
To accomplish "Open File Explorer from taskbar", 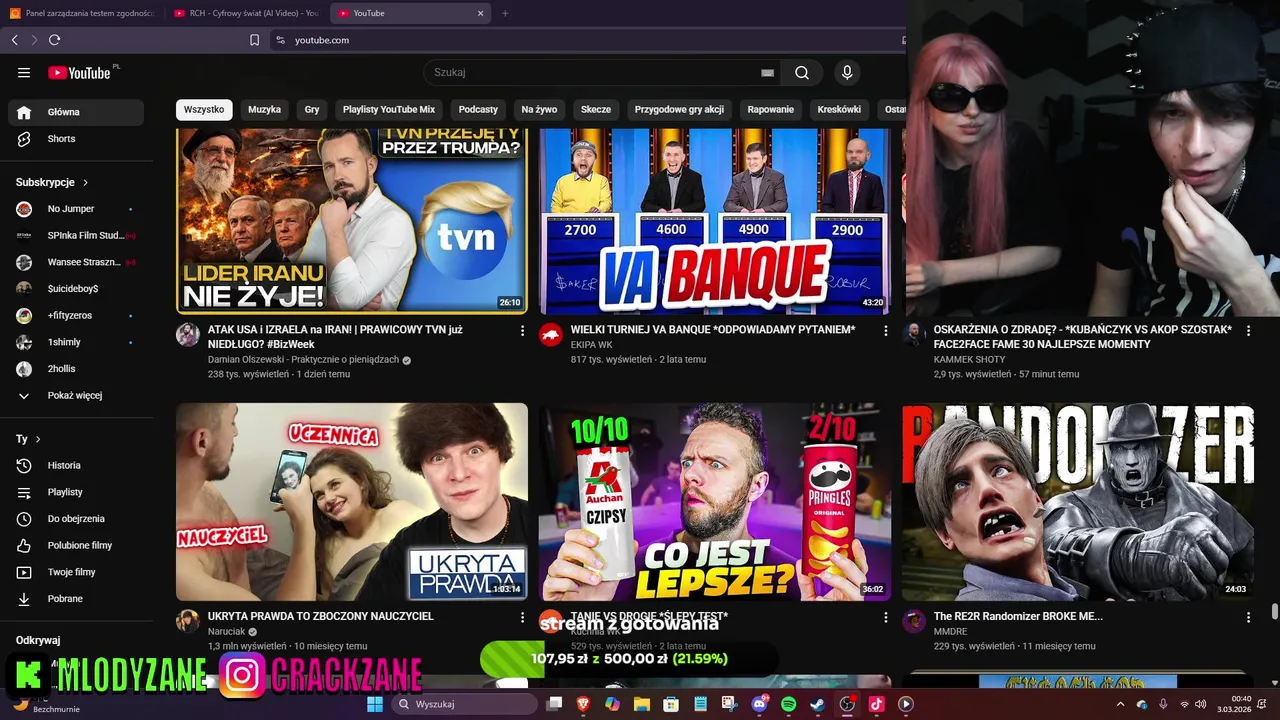I will [x=642, y=704].
